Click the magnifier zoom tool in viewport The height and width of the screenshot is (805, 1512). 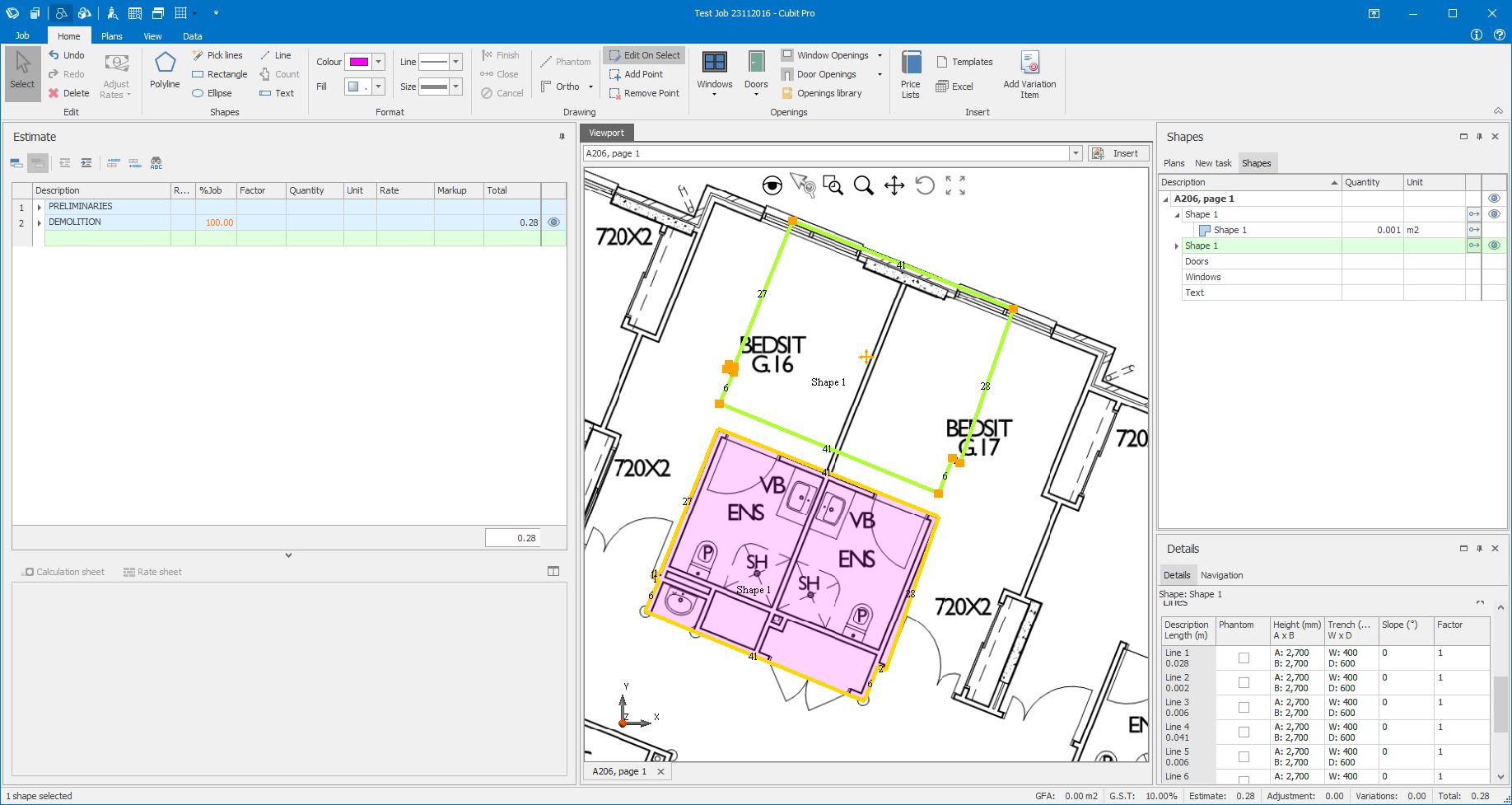coord(863,185)
